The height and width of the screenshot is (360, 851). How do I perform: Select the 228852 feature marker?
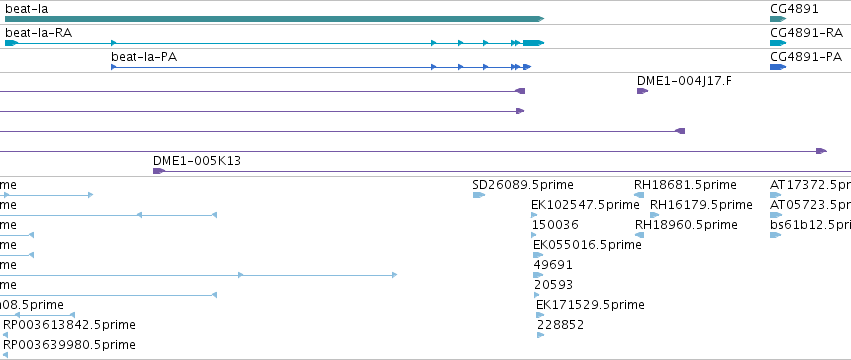(541, 335)
